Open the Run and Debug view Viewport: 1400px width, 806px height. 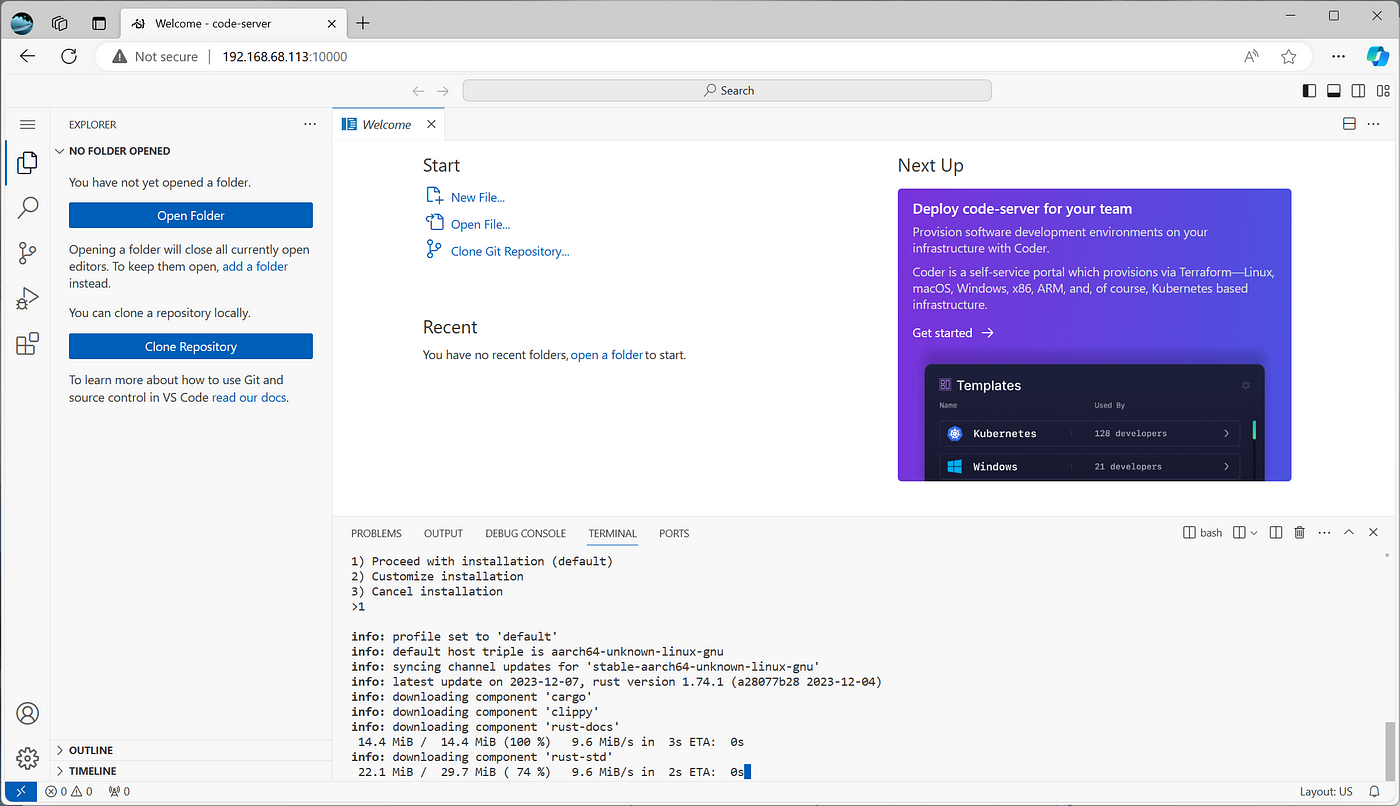click(x=28, y=298)
